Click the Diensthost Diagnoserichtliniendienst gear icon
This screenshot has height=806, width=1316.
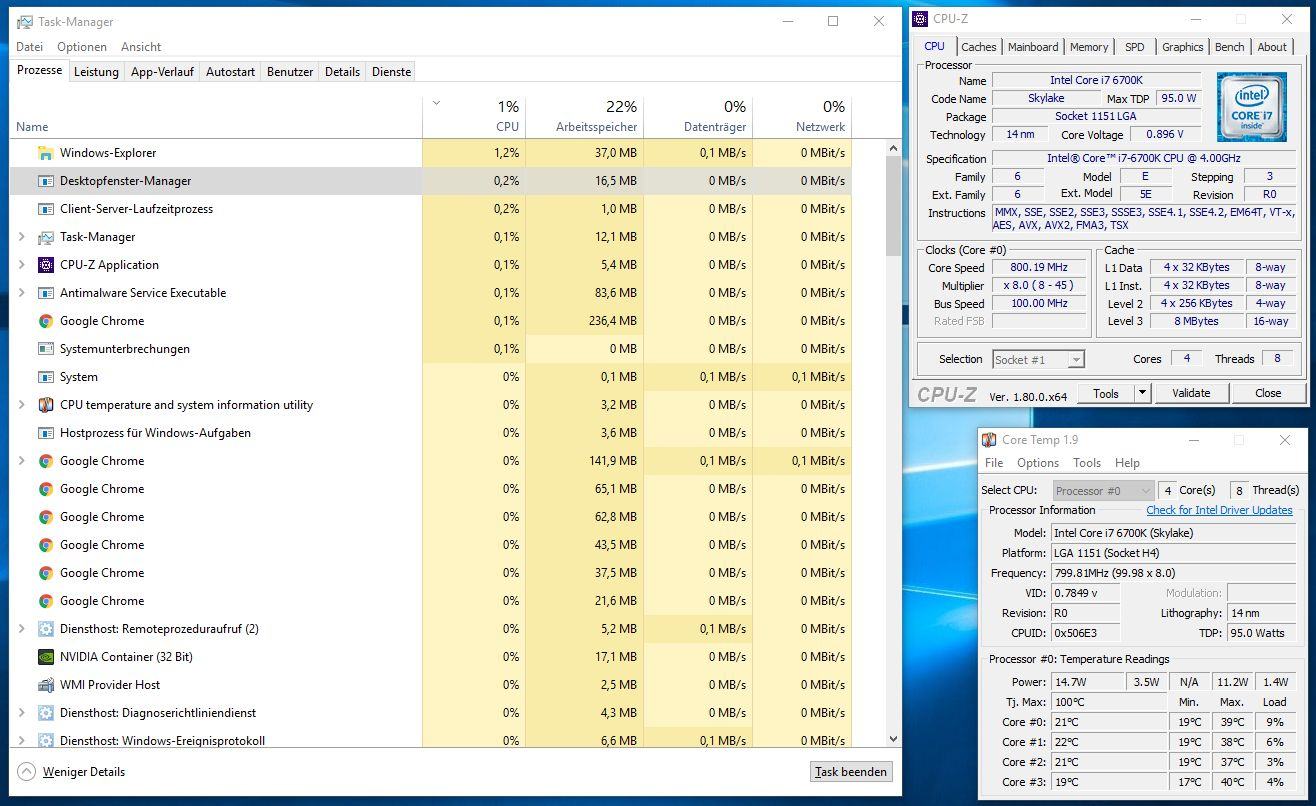tap(45, 713)
